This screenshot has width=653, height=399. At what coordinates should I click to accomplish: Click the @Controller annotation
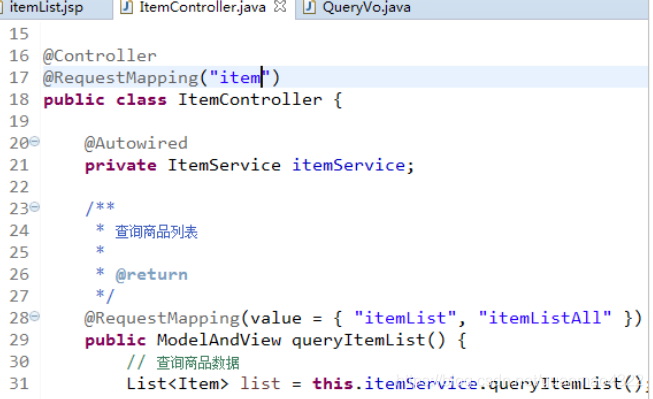[100, 56]
